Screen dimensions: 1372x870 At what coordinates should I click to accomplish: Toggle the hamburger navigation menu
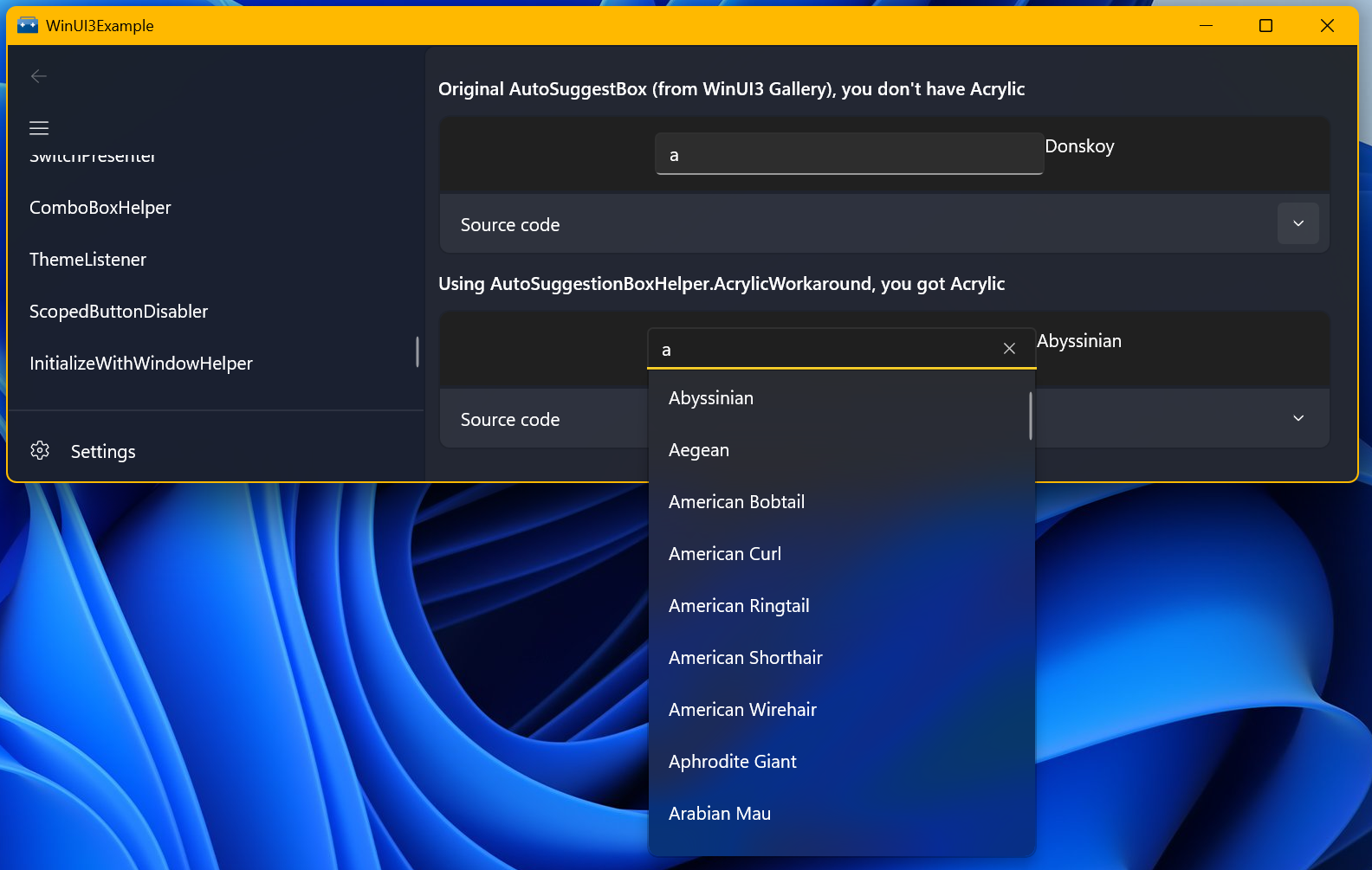[x=39, y=128]
